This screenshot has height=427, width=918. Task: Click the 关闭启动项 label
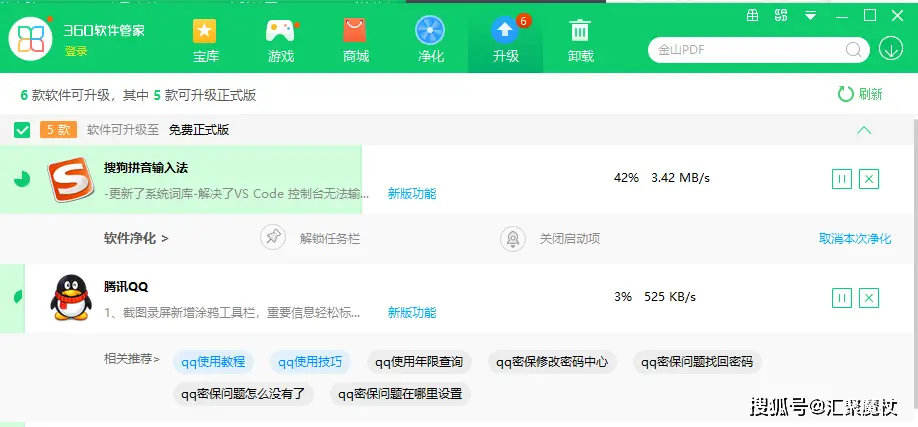(570, 238)
